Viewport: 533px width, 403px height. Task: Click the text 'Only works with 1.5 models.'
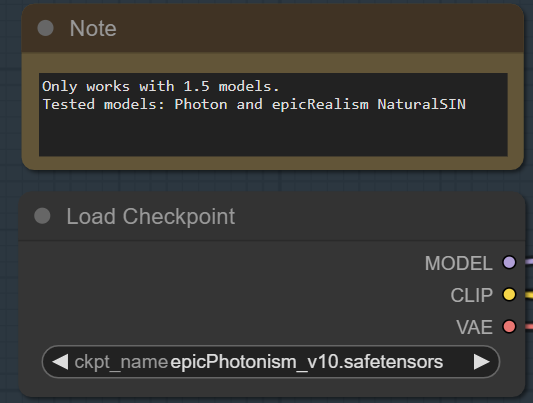coord(160,87)
